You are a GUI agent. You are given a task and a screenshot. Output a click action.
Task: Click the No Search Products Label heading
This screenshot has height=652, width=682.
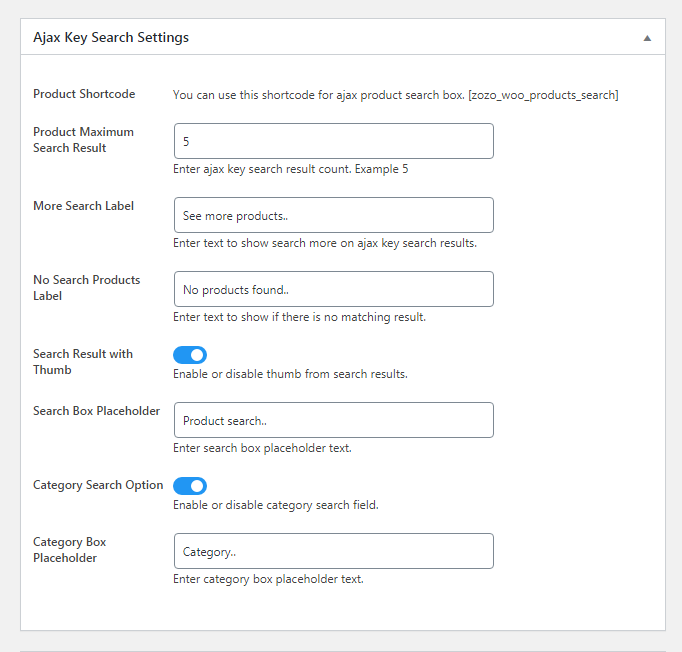coord(87,288)
